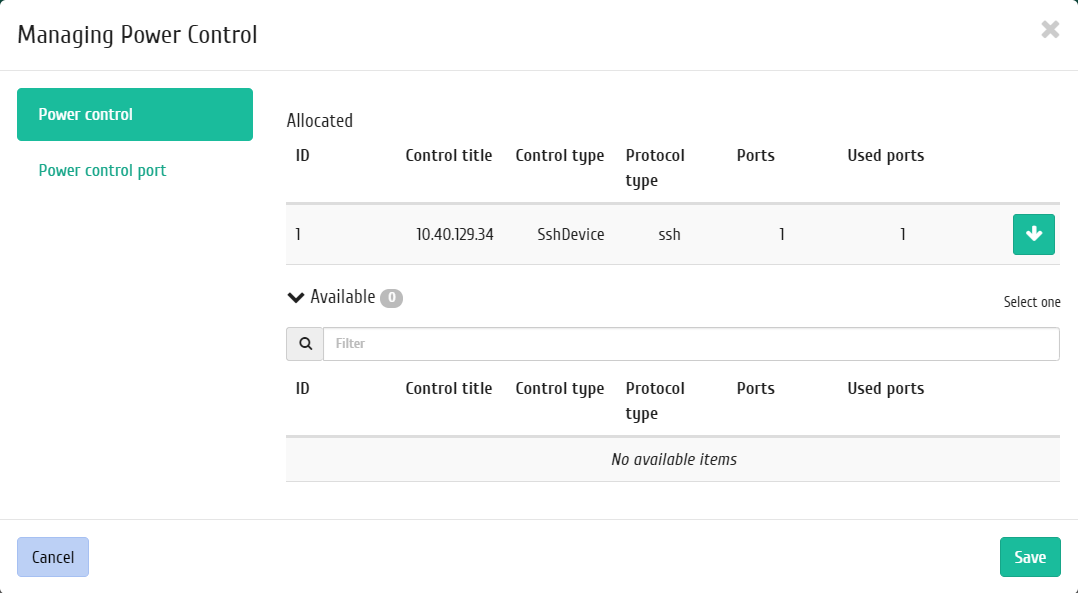Click the No available items row
Screen dimensions: 1078x593
[673, 459]
